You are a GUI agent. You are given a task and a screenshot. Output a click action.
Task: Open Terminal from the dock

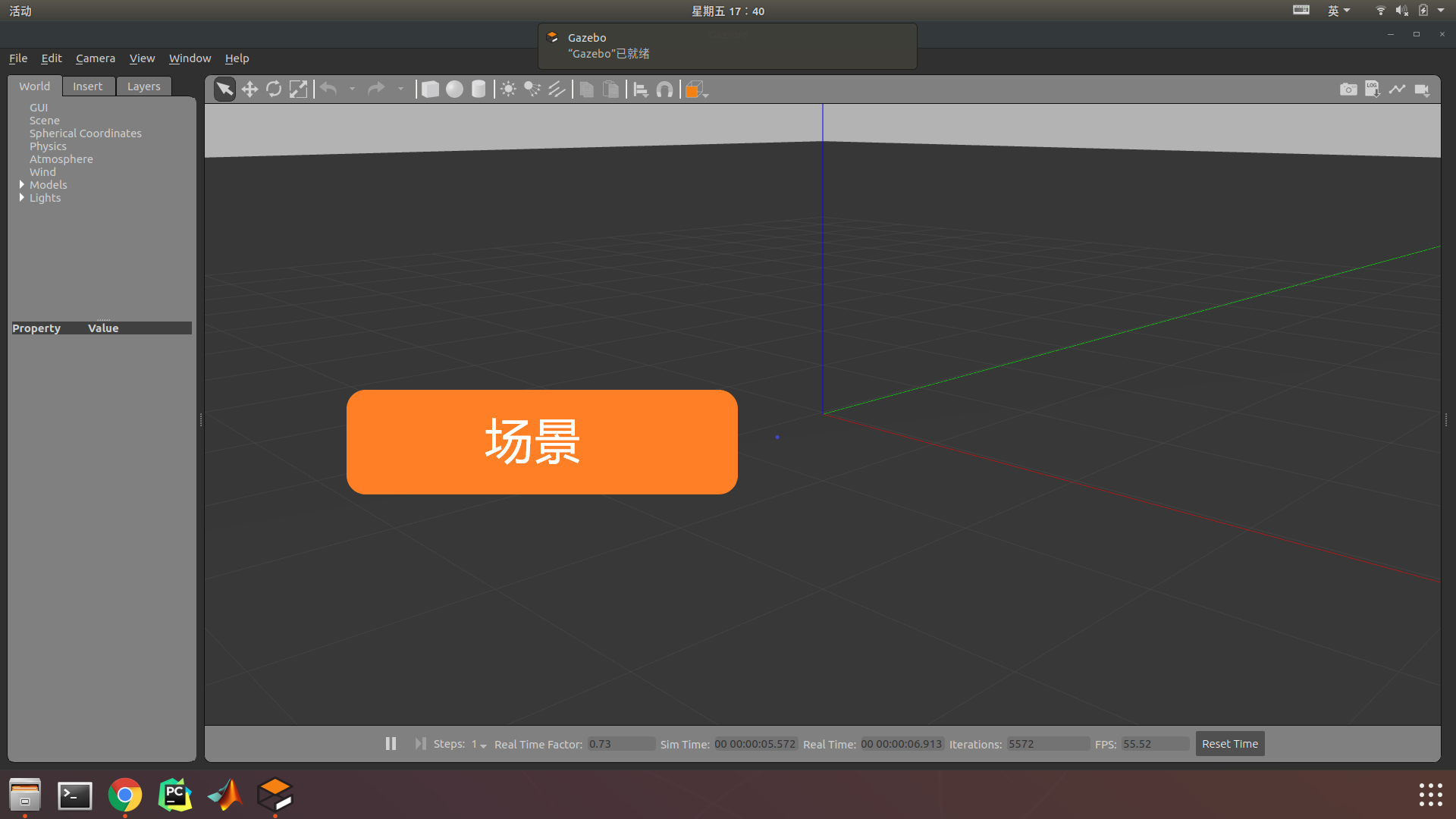point(75,795)
